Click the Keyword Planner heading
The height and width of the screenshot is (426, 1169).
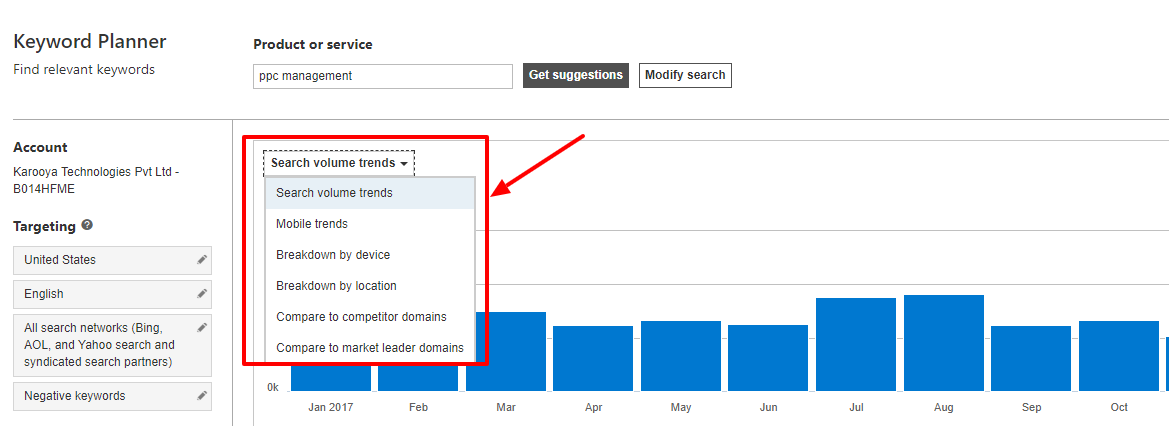(x=90, y=42)
